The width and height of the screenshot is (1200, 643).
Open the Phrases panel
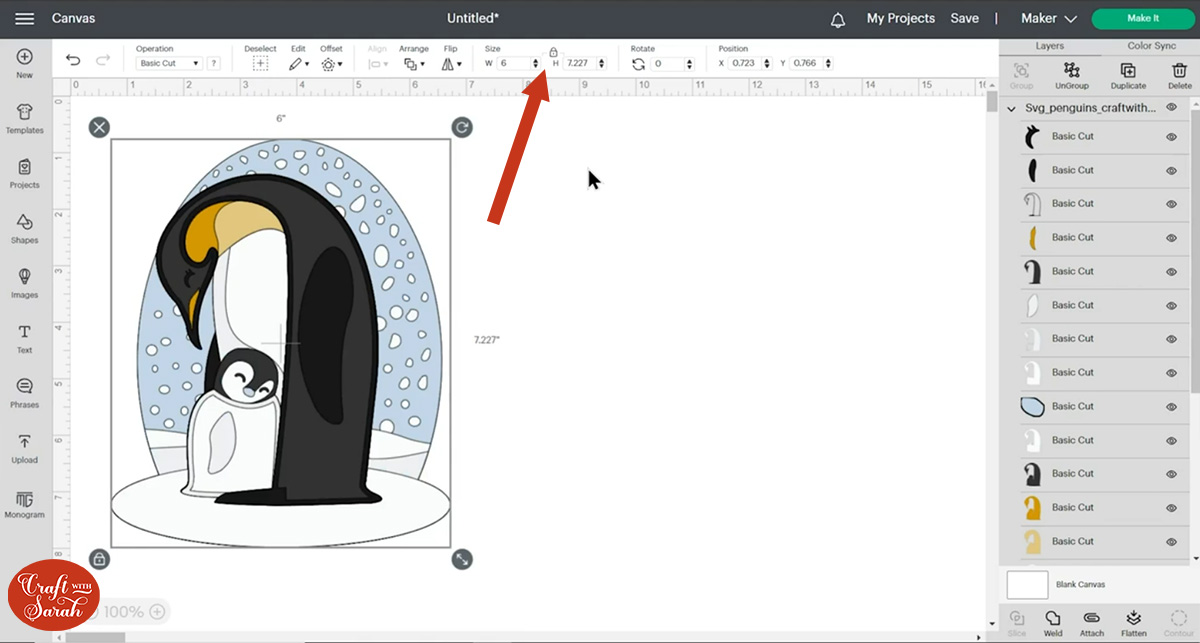(x=25, y=394)
